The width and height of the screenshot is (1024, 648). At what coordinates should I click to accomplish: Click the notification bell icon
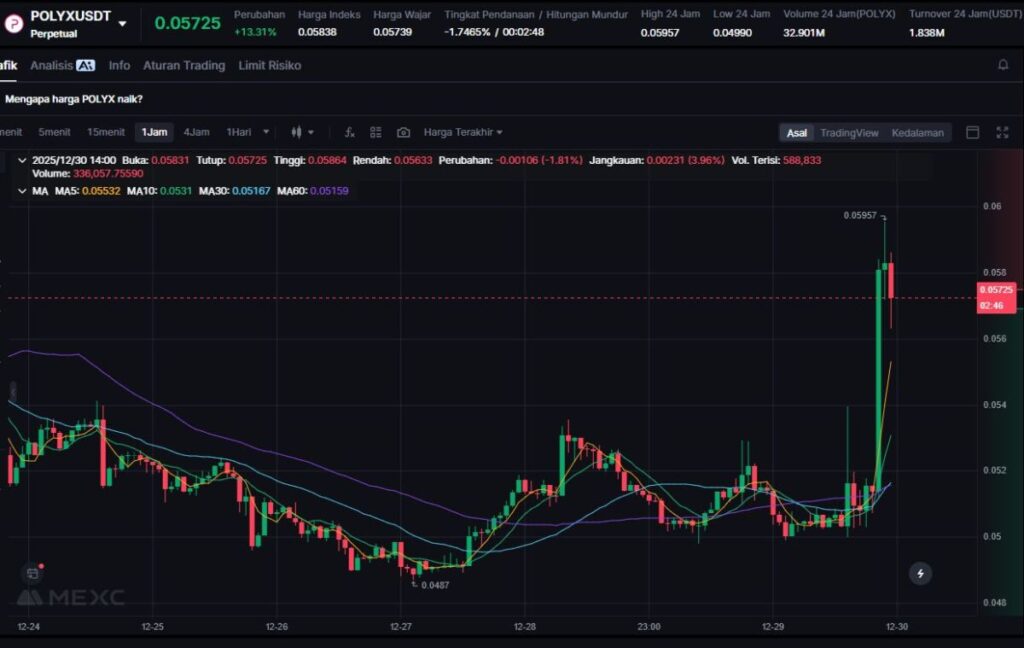[x=1003, y=65]
